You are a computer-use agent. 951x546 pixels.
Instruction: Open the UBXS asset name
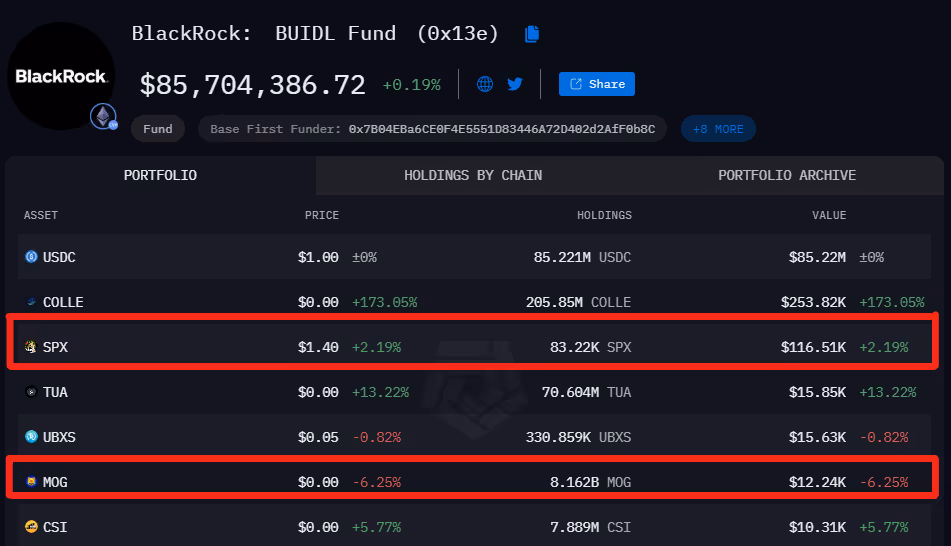coord(59,437)
